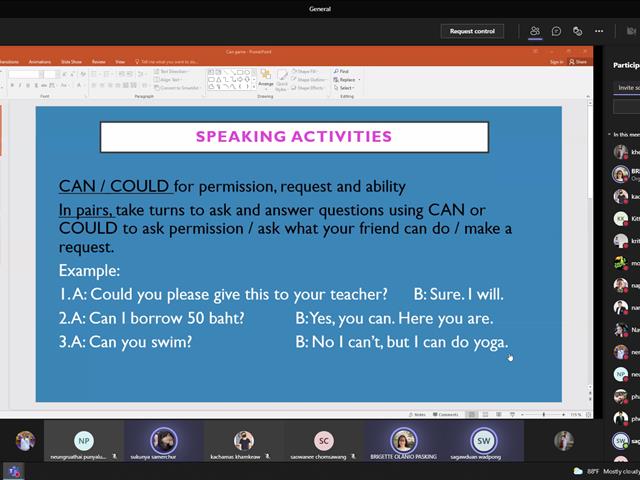Screen dimensions: 640x480
Task: Open Quick Styles gallery
Action: click(x=282, y=80)
